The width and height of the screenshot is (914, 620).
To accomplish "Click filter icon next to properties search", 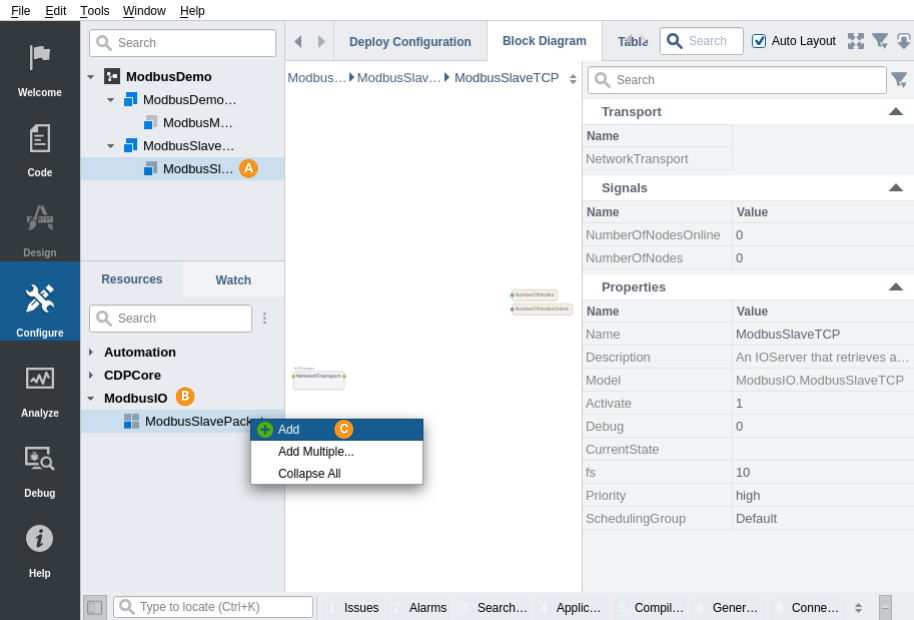I will click(899, 80).
